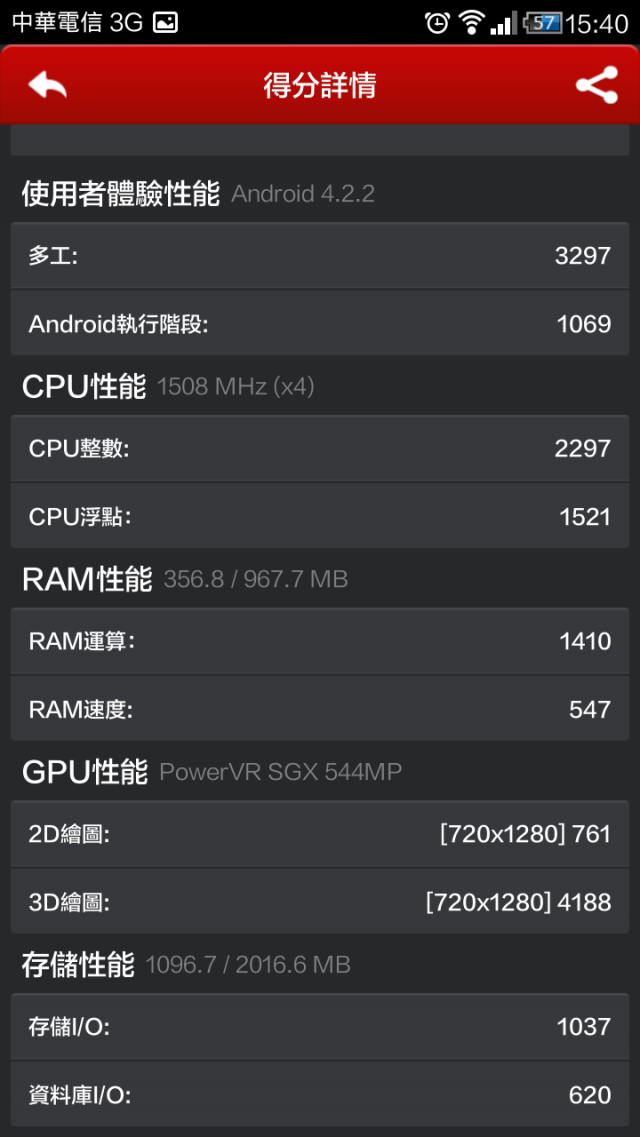Tap the signal strength bars icon

click(504, 23)
